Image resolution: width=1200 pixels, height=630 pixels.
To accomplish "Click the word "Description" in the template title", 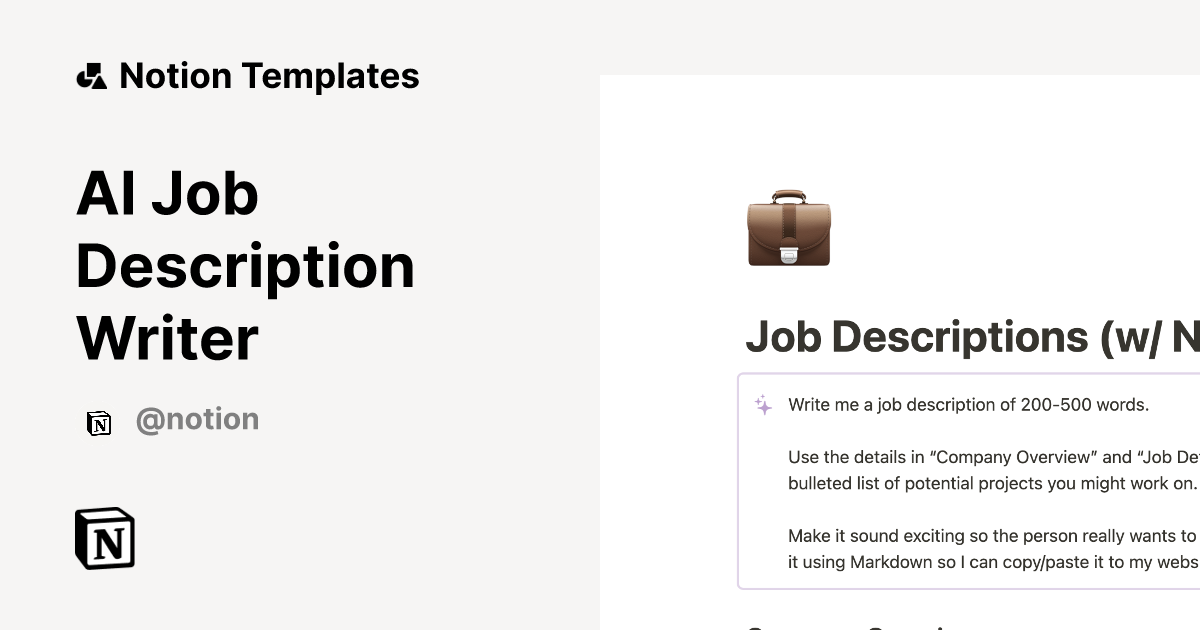I will click(x=245, y=266).
